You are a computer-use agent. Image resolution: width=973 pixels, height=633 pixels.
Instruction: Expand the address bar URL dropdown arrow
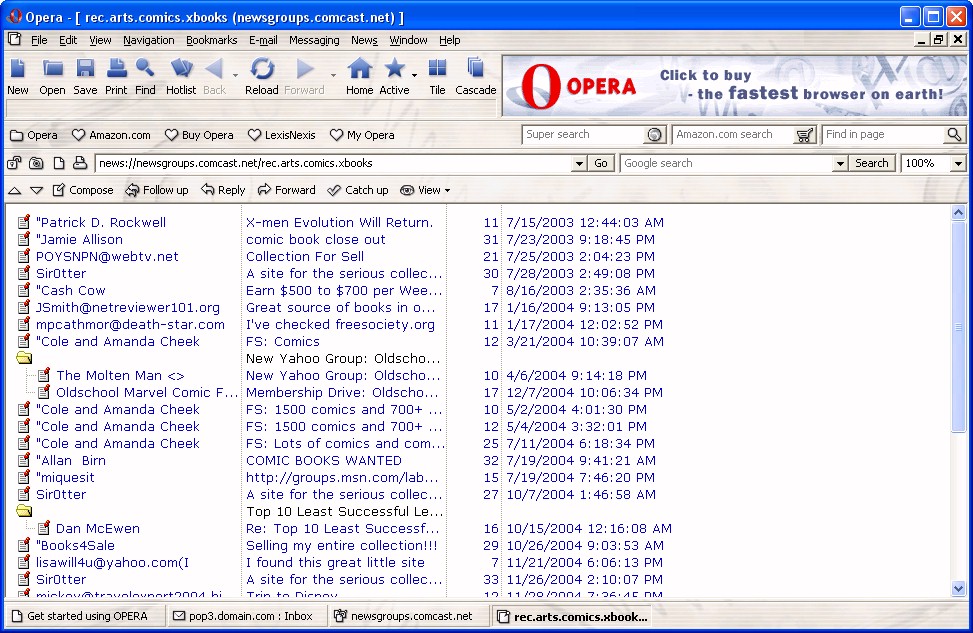[x=579, y=164]
